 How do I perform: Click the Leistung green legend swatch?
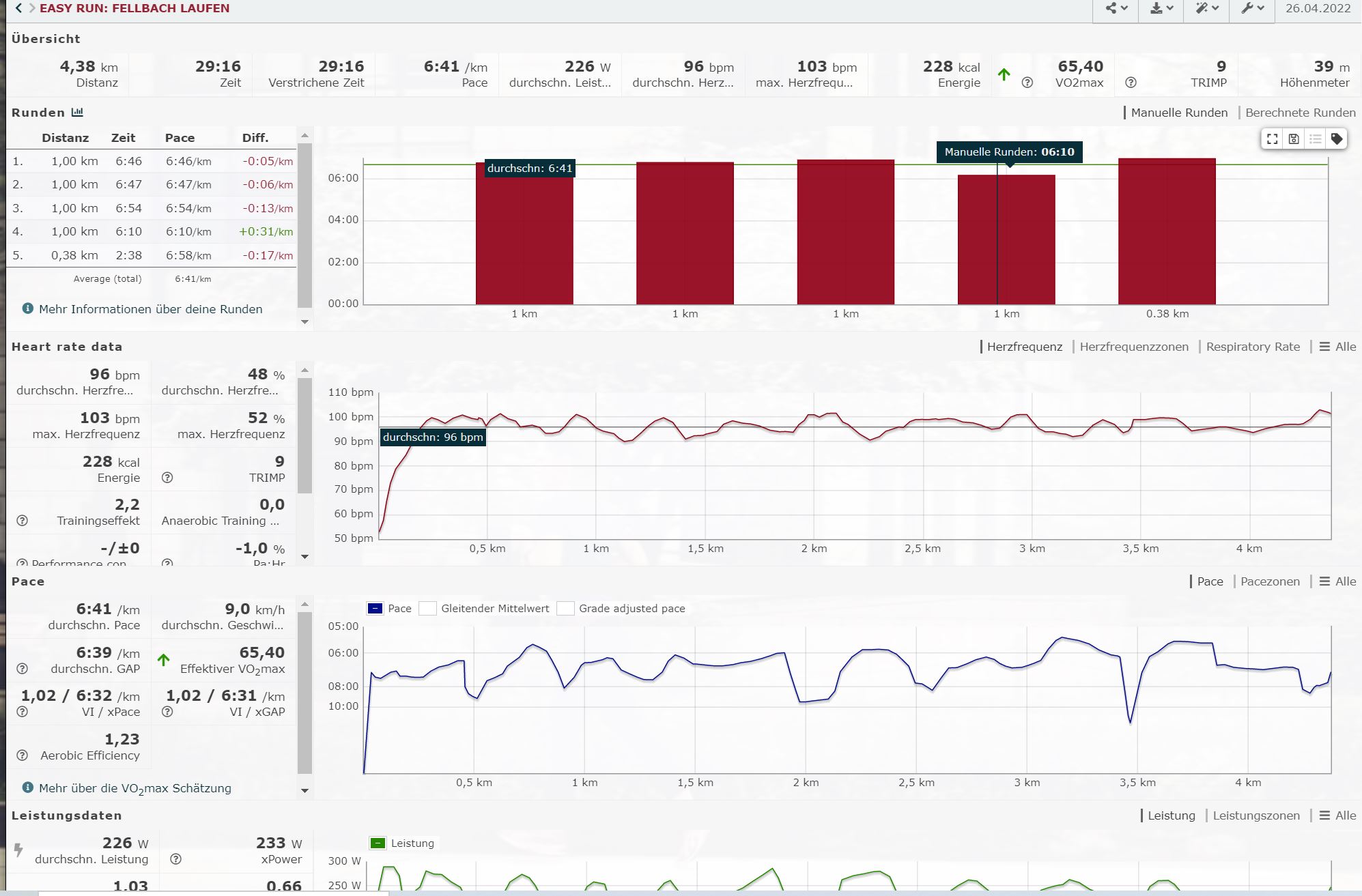click(378, 843)
